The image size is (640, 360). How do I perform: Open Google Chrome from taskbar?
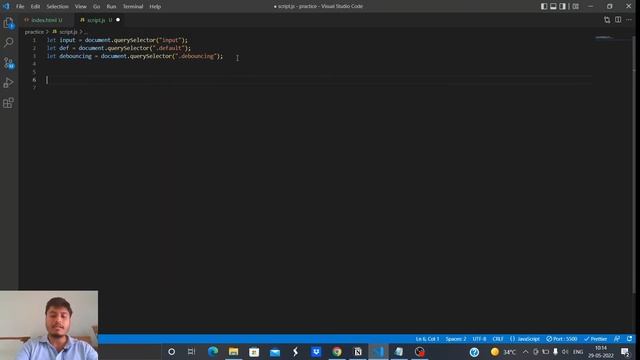click(x=337, y=351)
